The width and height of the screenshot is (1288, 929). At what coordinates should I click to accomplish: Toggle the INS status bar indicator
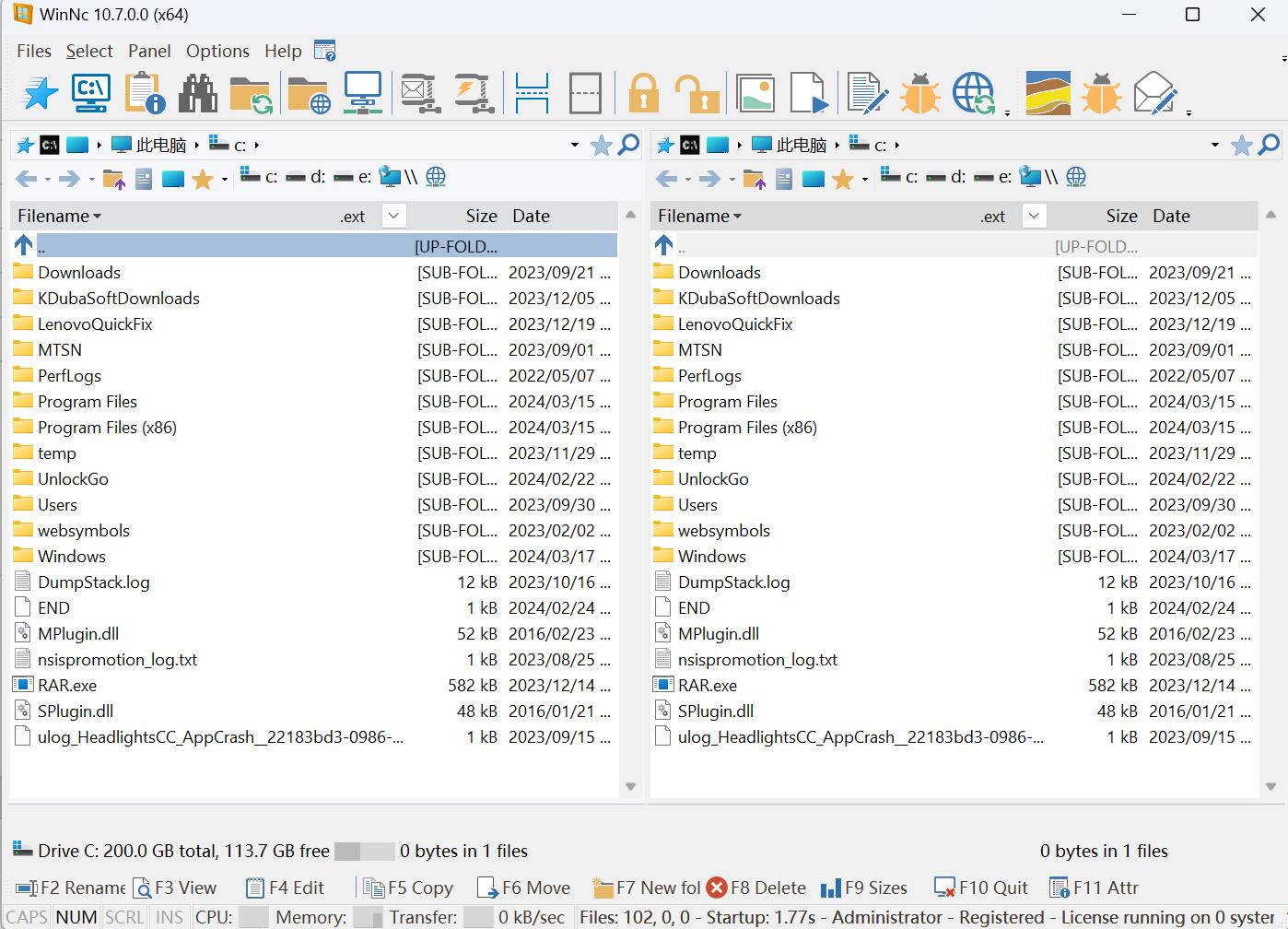pos(170,917)
